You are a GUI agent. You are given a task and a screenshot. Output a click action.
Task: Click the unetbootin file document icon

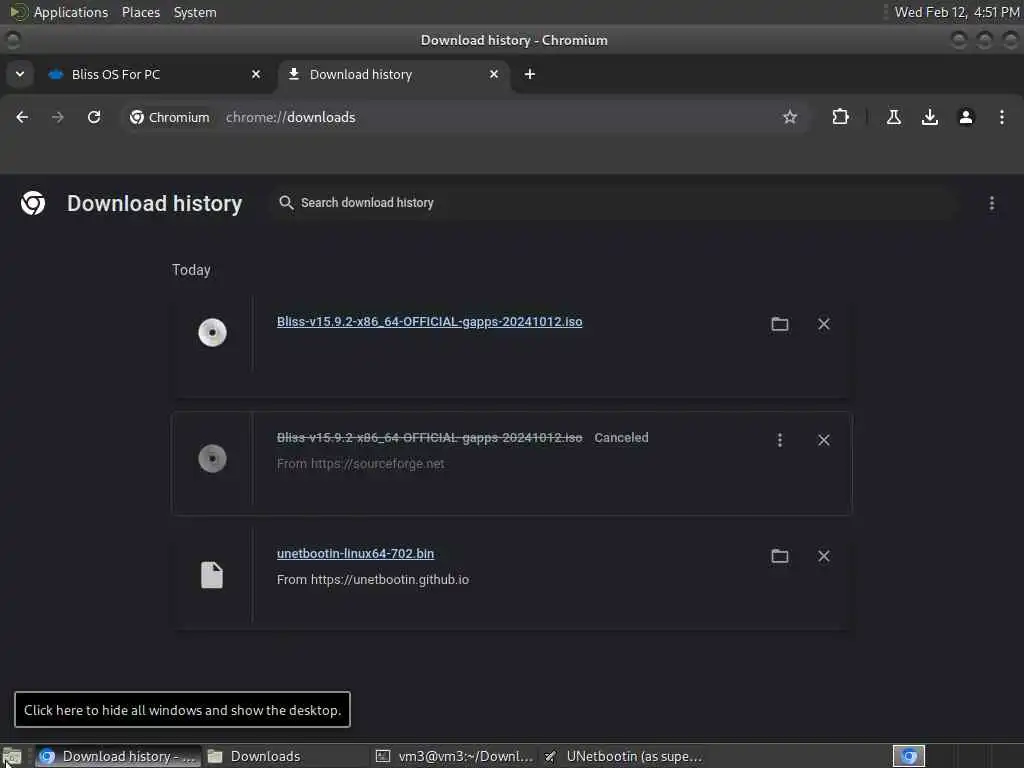tap(212, 575)
